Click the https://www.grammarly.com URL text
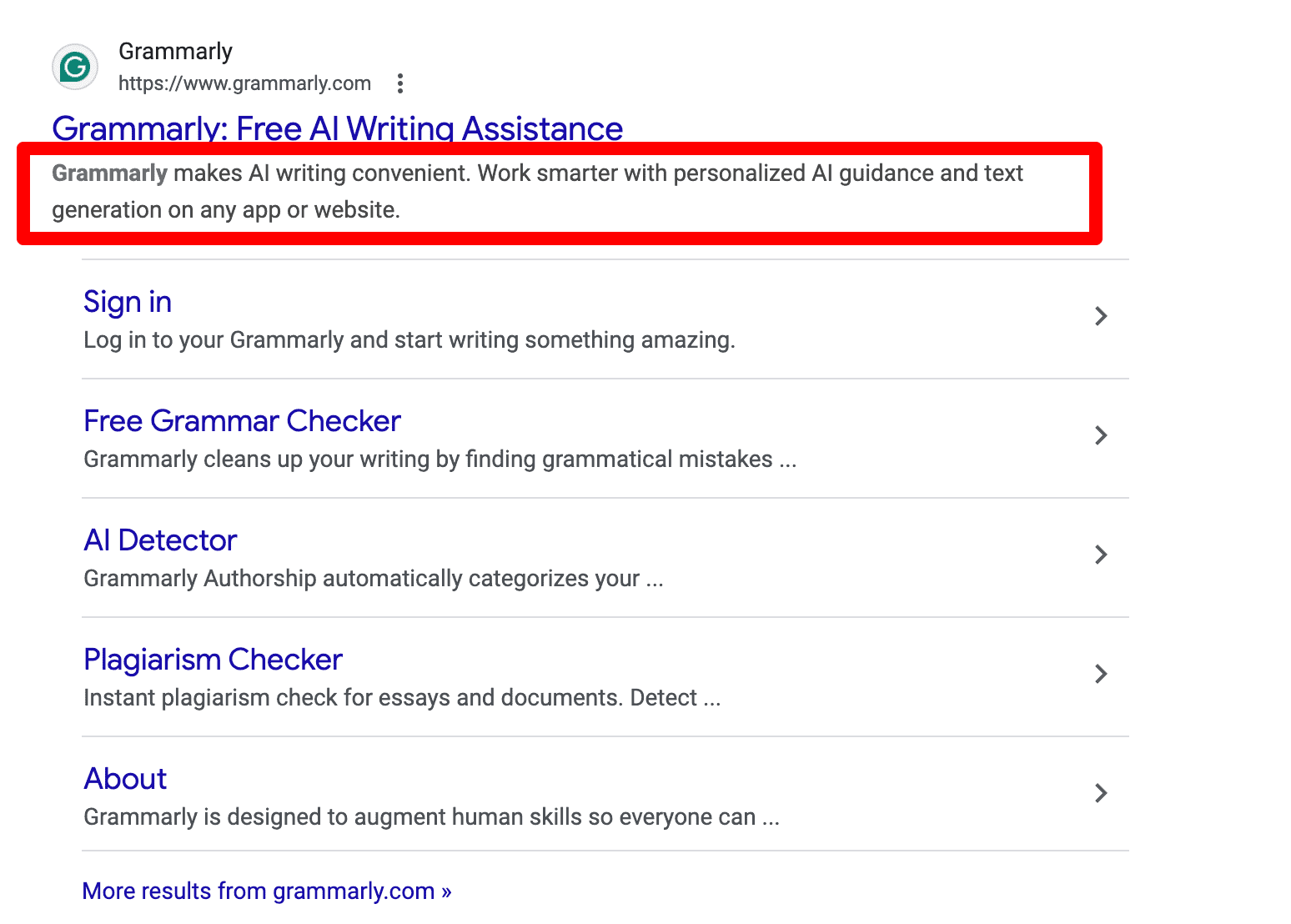This screenshot has height=924, width=1291. click(x=244, y=83)
